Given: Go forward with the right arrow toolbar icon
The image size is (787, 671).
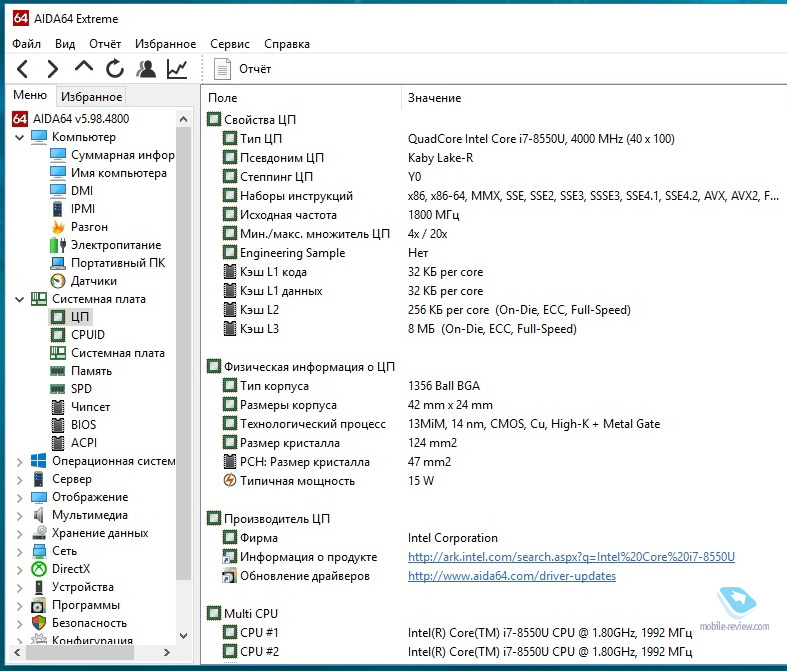Looking at the screenshot, I should point(53,69).
